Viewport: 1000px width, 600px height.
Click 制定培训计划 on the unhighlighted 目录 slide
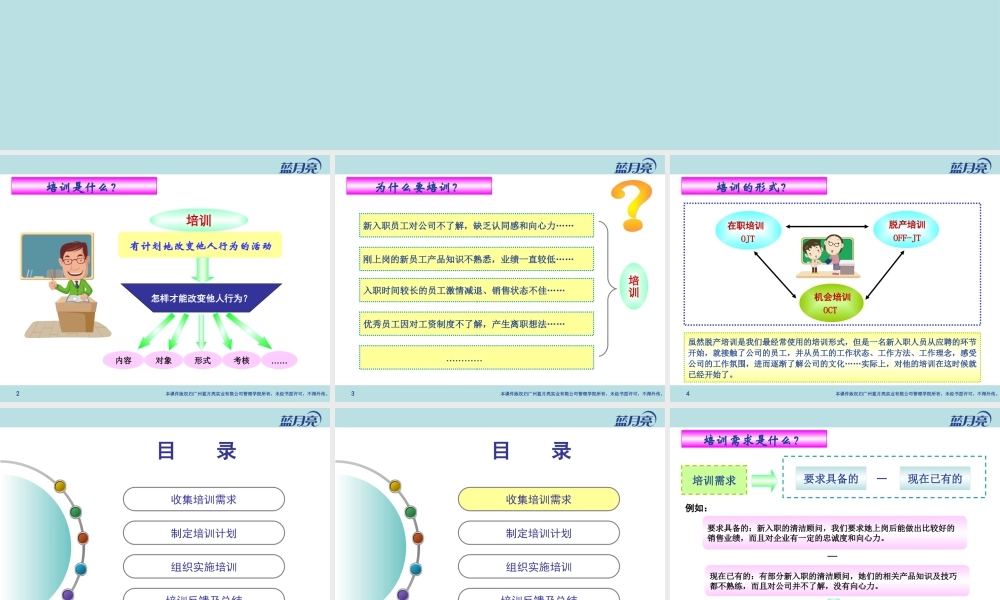[x=203, y=533]
